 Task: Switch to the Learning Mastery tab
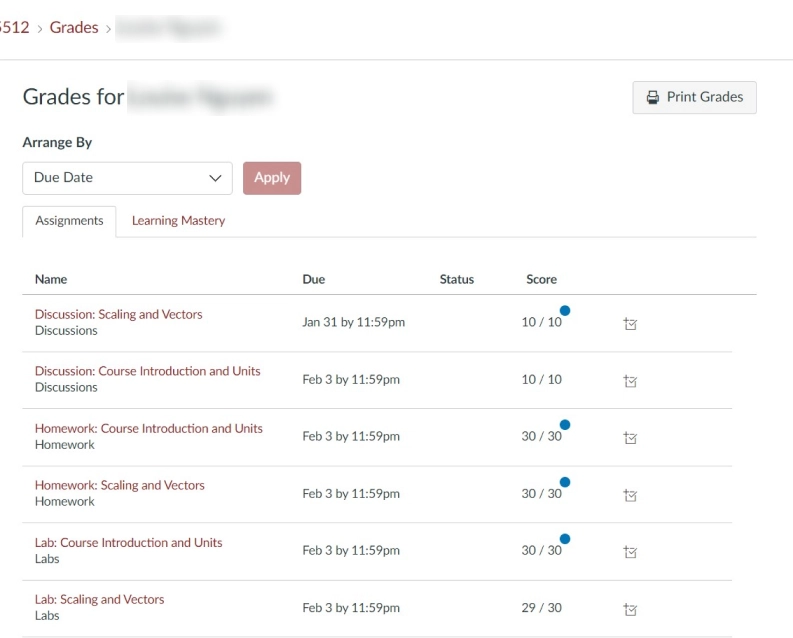click(178, 221)
